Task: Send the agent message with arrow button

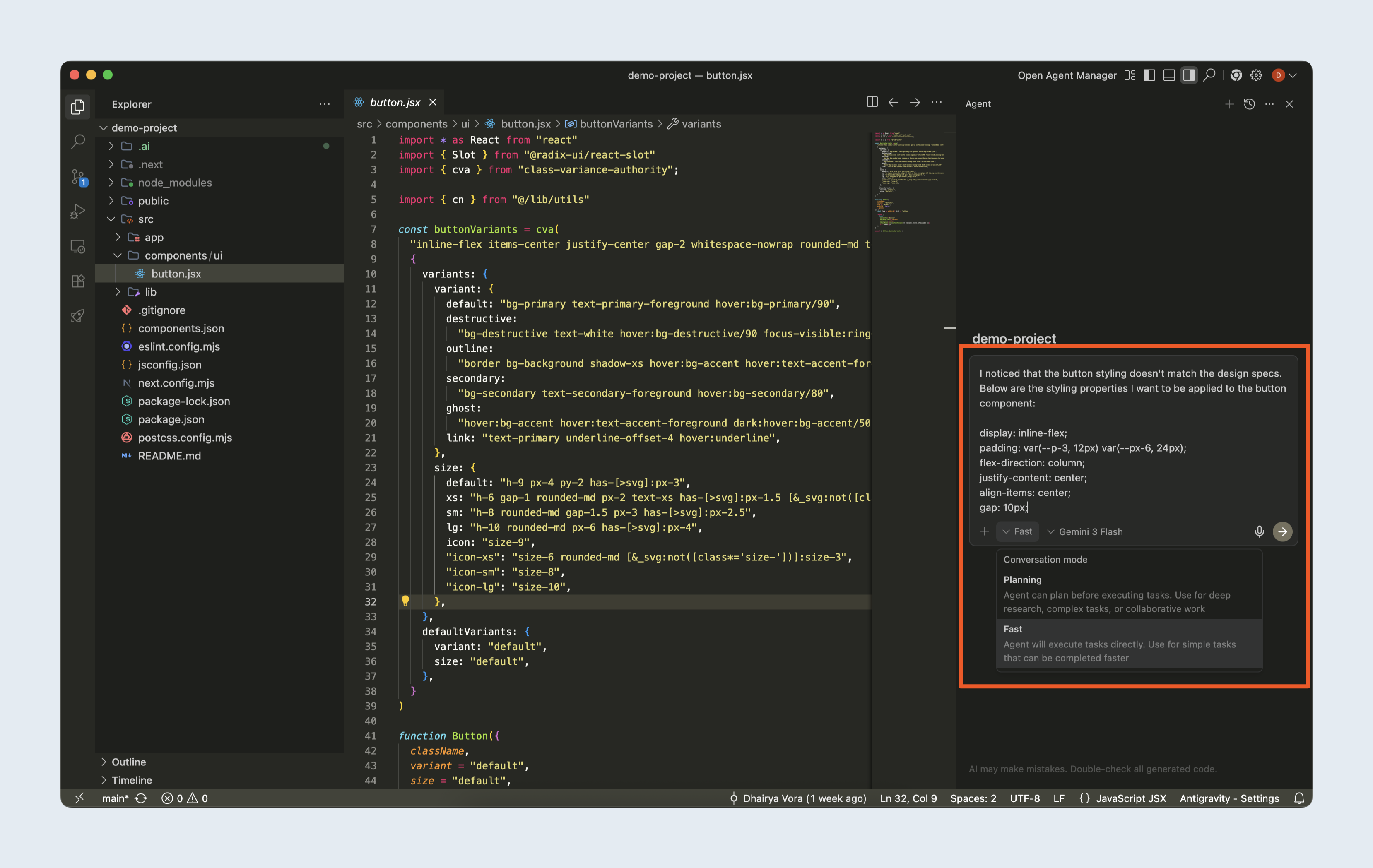Action: pos(1282,531)
